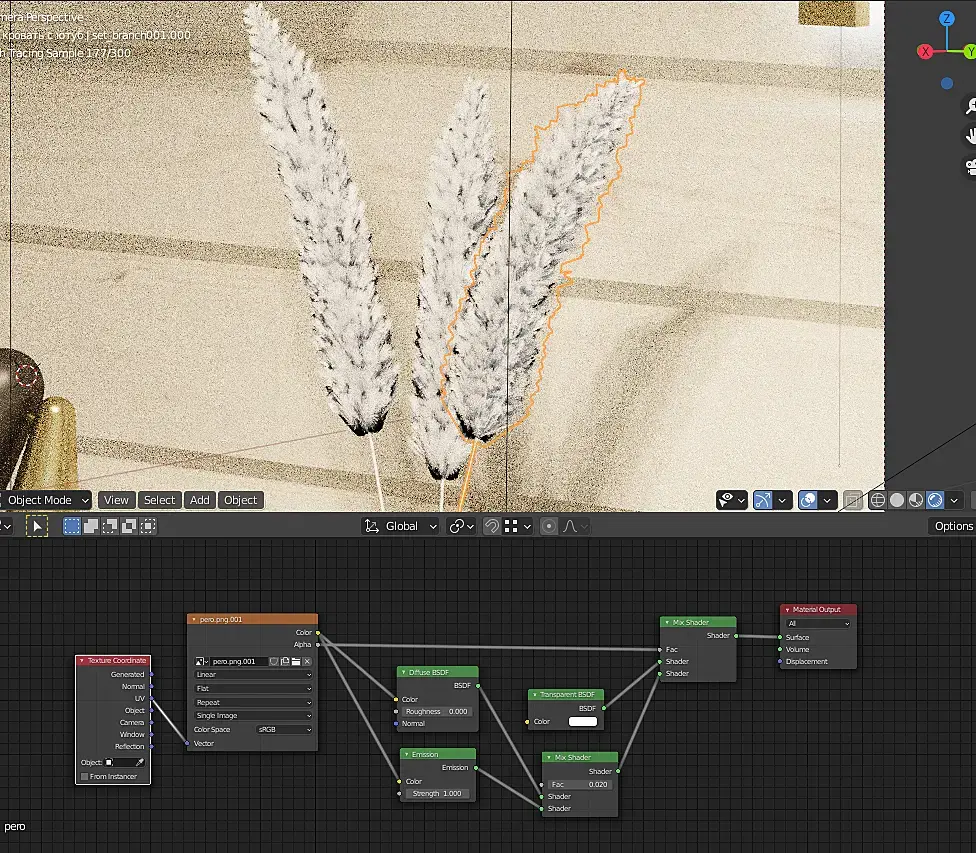
Task: Open the Object menu
Action: (241, 500)
